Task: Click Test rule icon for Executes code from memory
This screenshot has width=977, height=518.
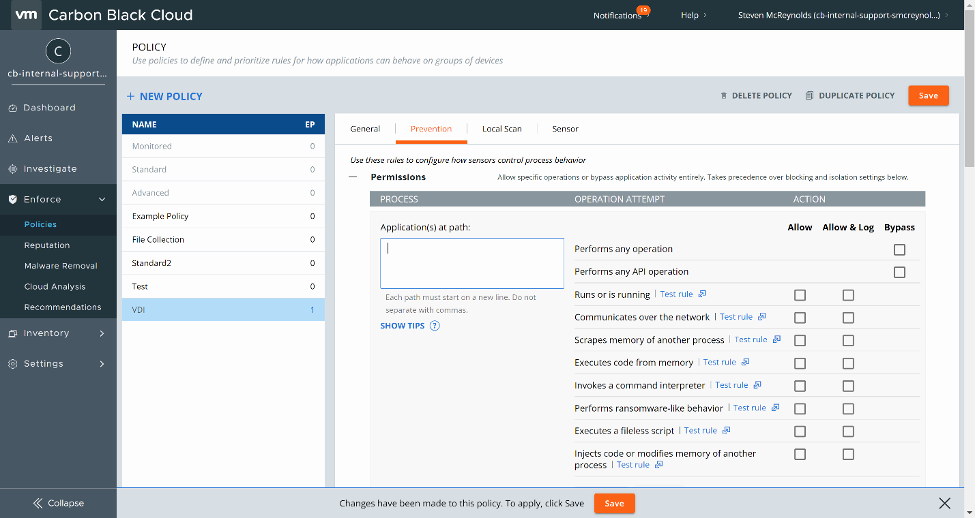Action: [x=745, y=362]
